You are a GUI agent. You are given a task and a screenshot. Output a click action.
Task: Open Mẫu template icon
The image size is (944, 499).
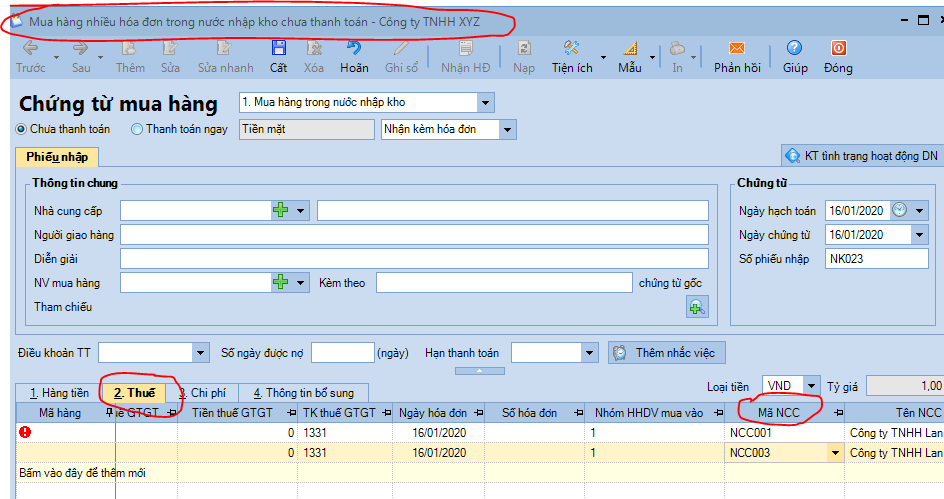coord(630,48)
